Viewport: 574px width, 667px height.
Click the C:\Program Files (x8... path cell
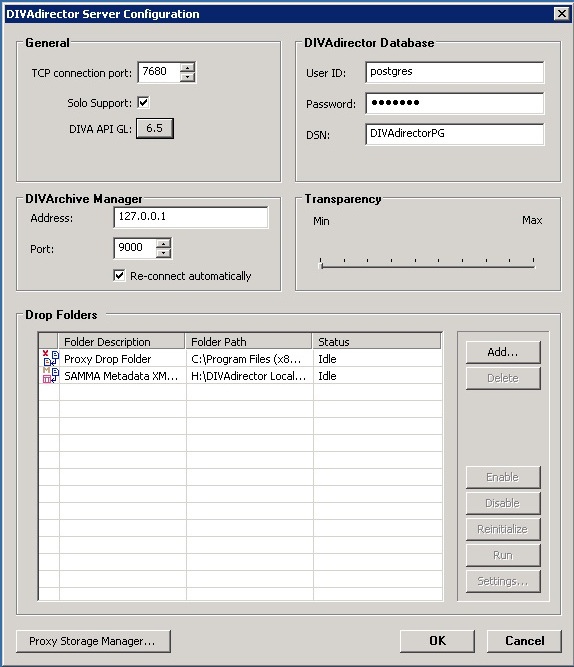[x=249, y=359]
